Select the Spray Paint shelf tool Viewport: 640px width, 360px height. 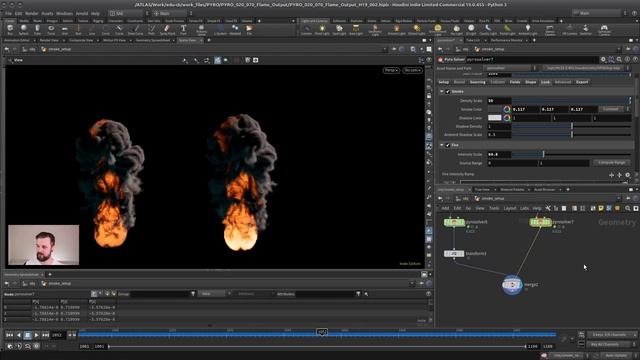(167, 29)
